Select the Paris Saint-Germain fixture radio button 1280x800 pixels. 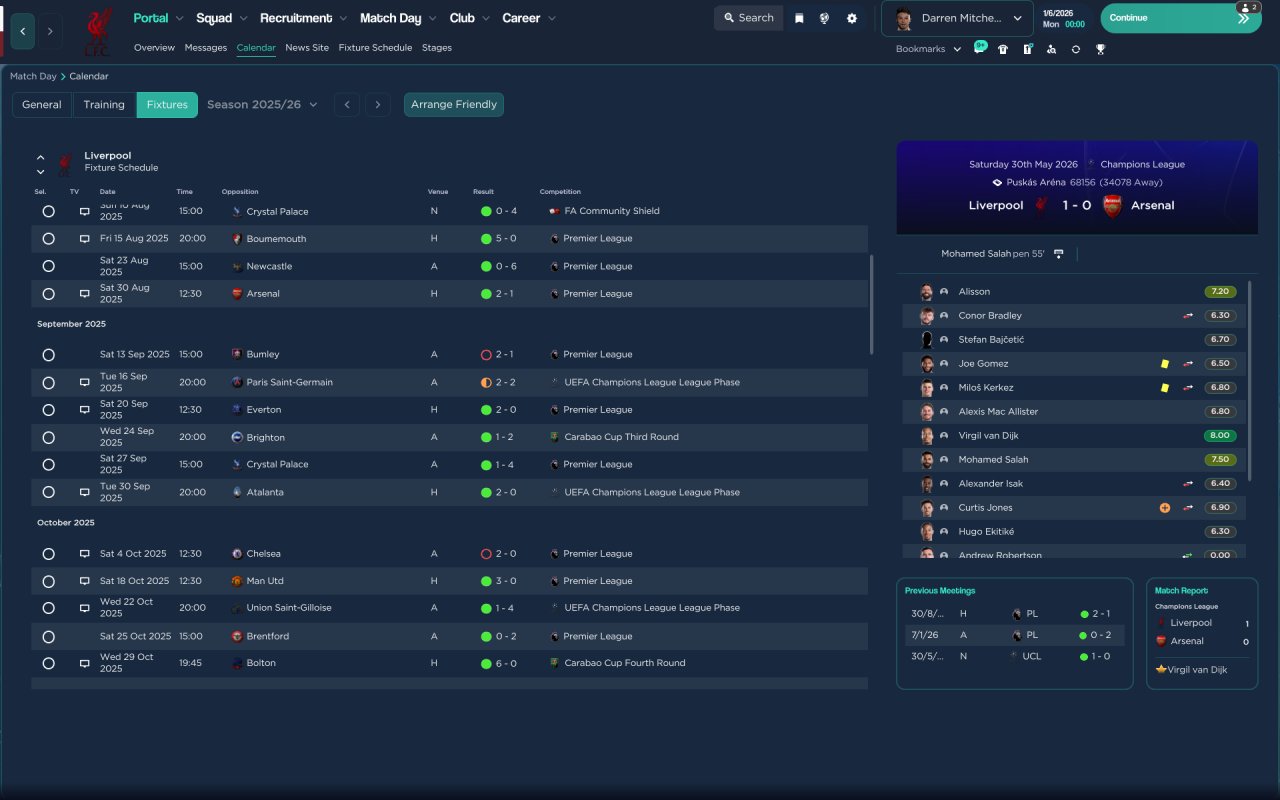[x=48, y=382]
